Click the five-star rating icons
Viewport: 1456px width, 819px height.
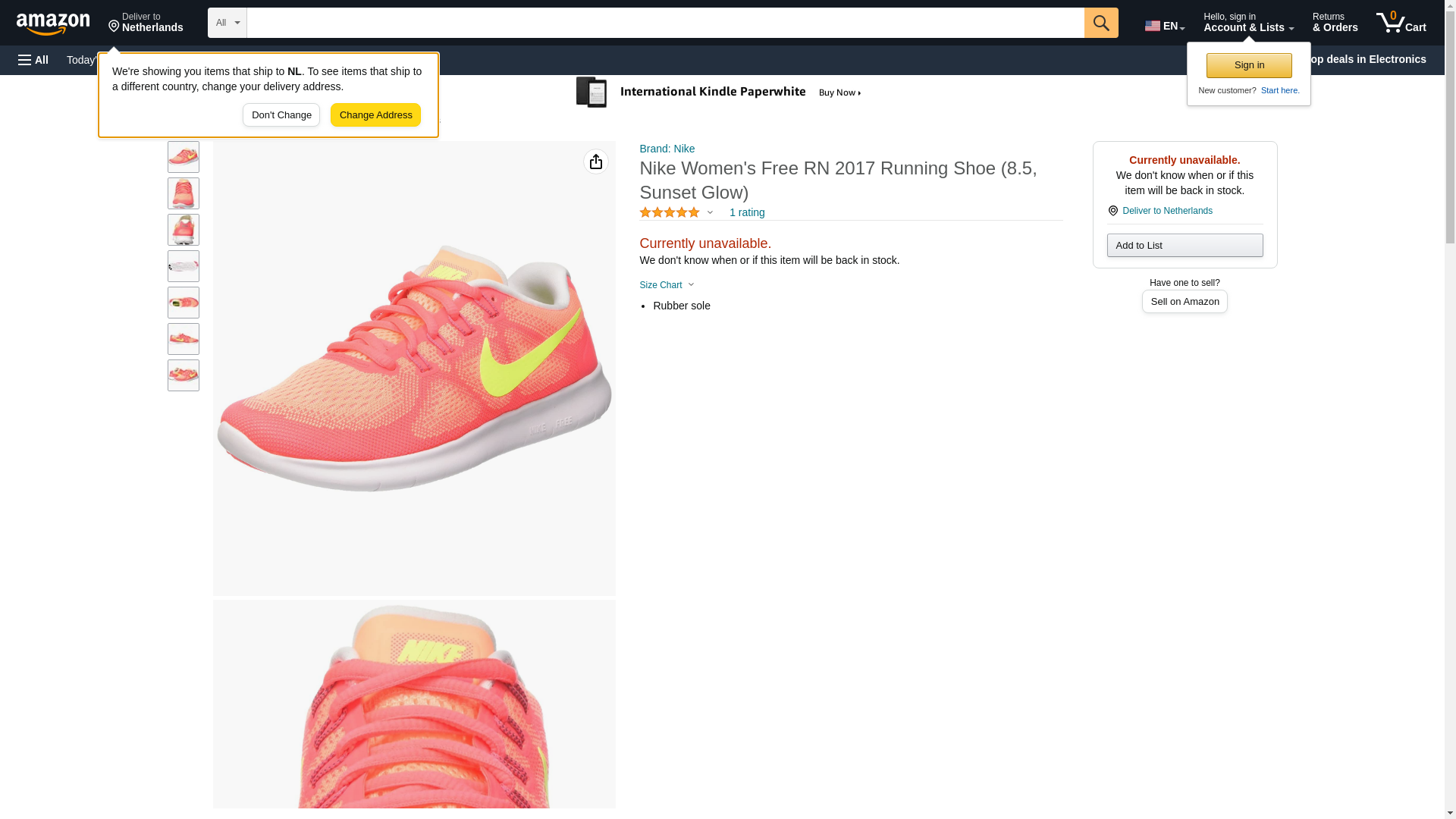tap(669, 213)
